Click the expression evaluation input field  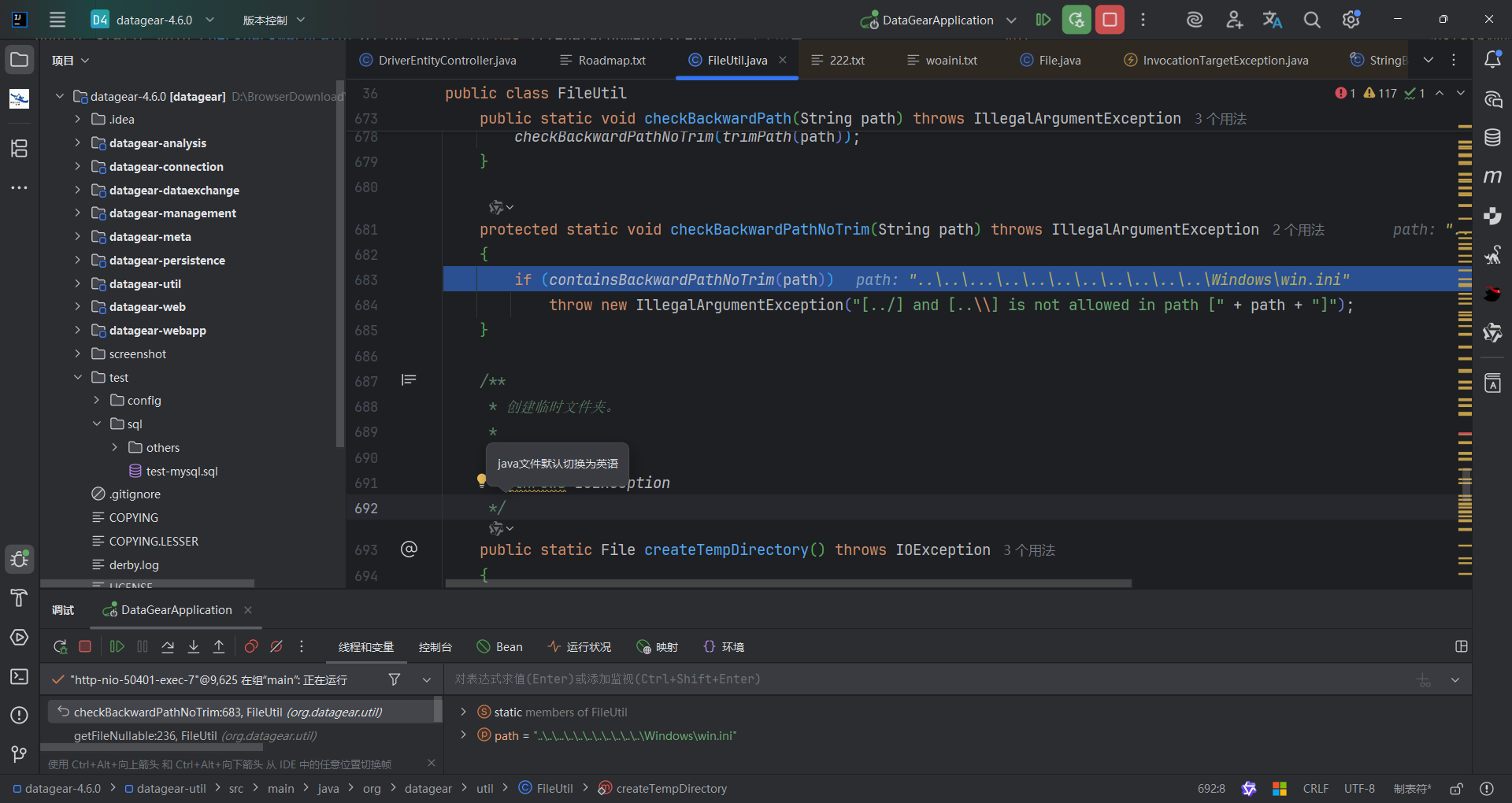coord(929,679)
